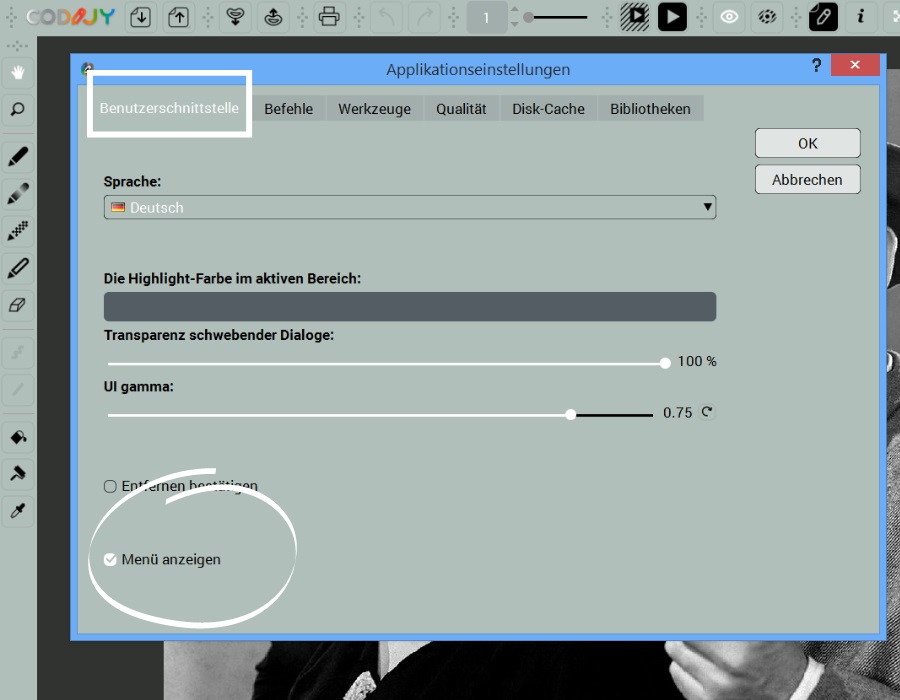Click the dark Highlight-Farbe color bar
The image size is (900, 700).
[410, 306]
